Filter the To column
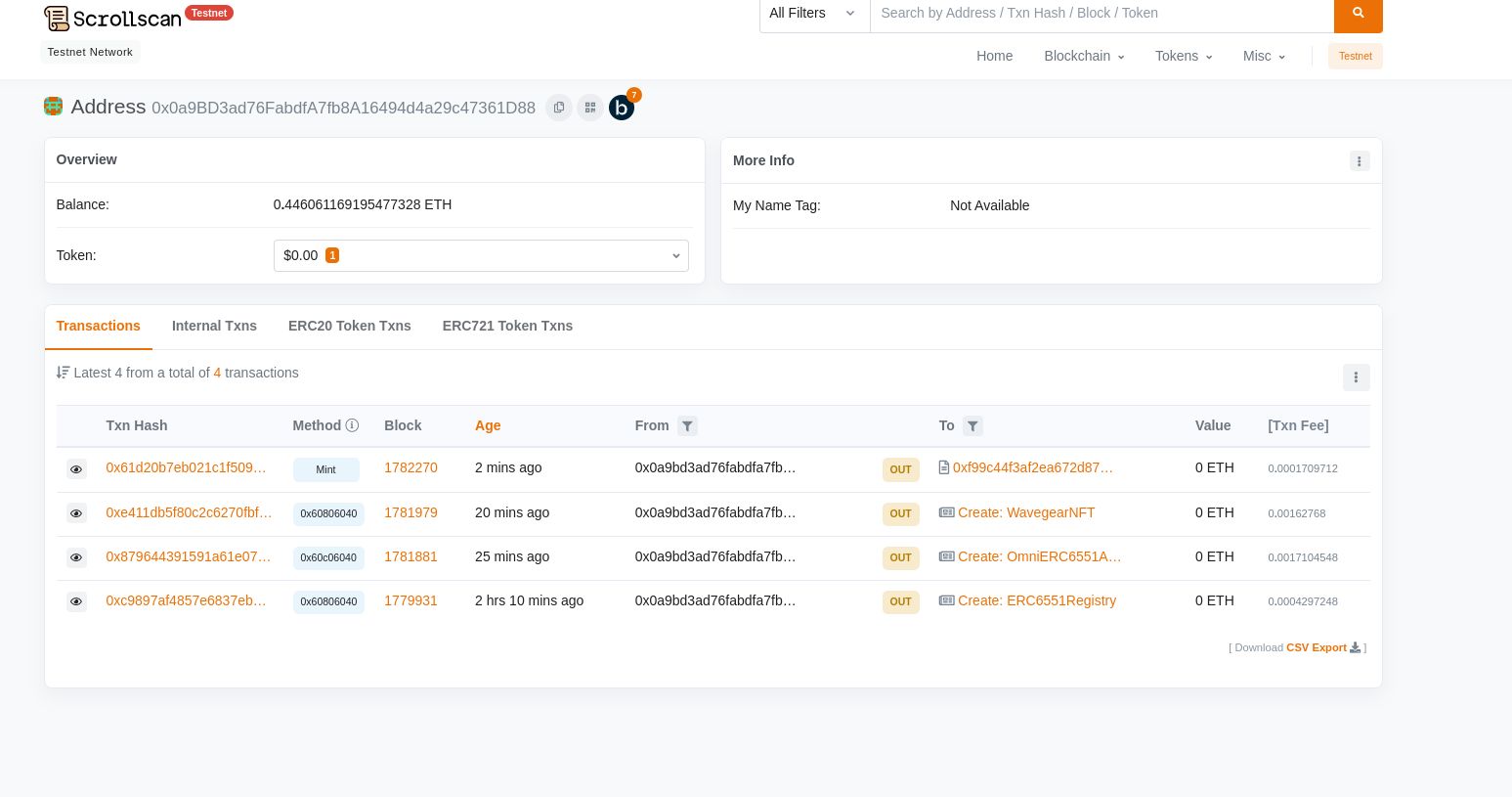 (972, 426)
